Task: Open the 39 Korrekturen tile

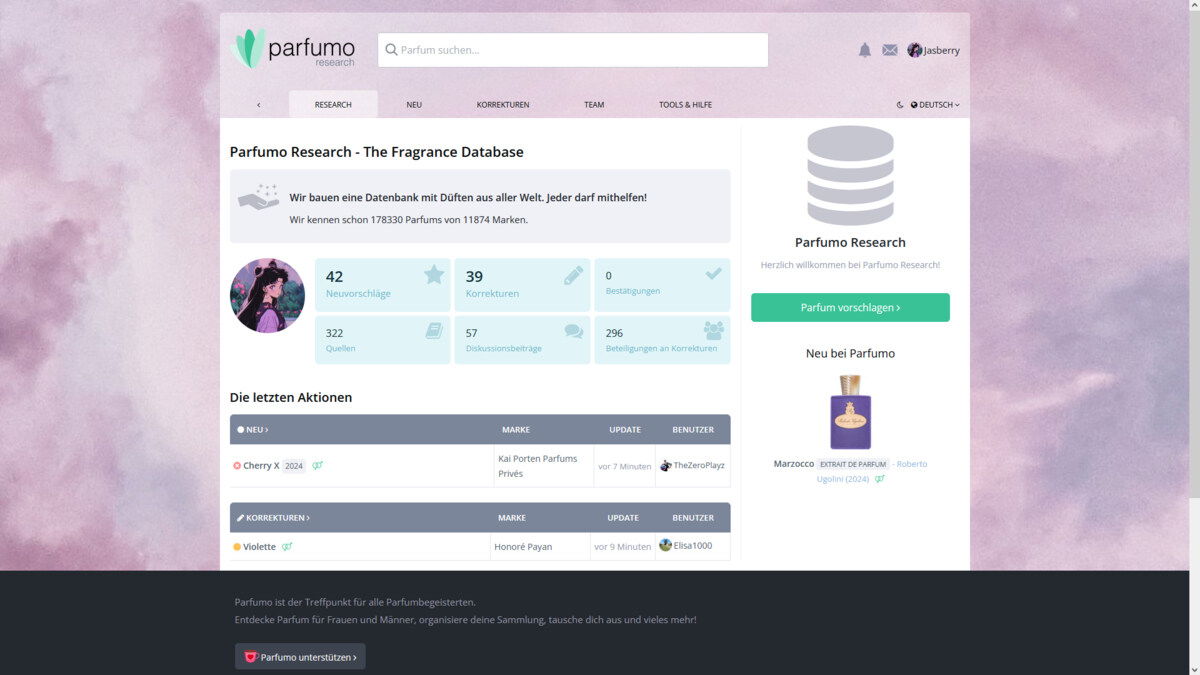Action: coord(522,285)
